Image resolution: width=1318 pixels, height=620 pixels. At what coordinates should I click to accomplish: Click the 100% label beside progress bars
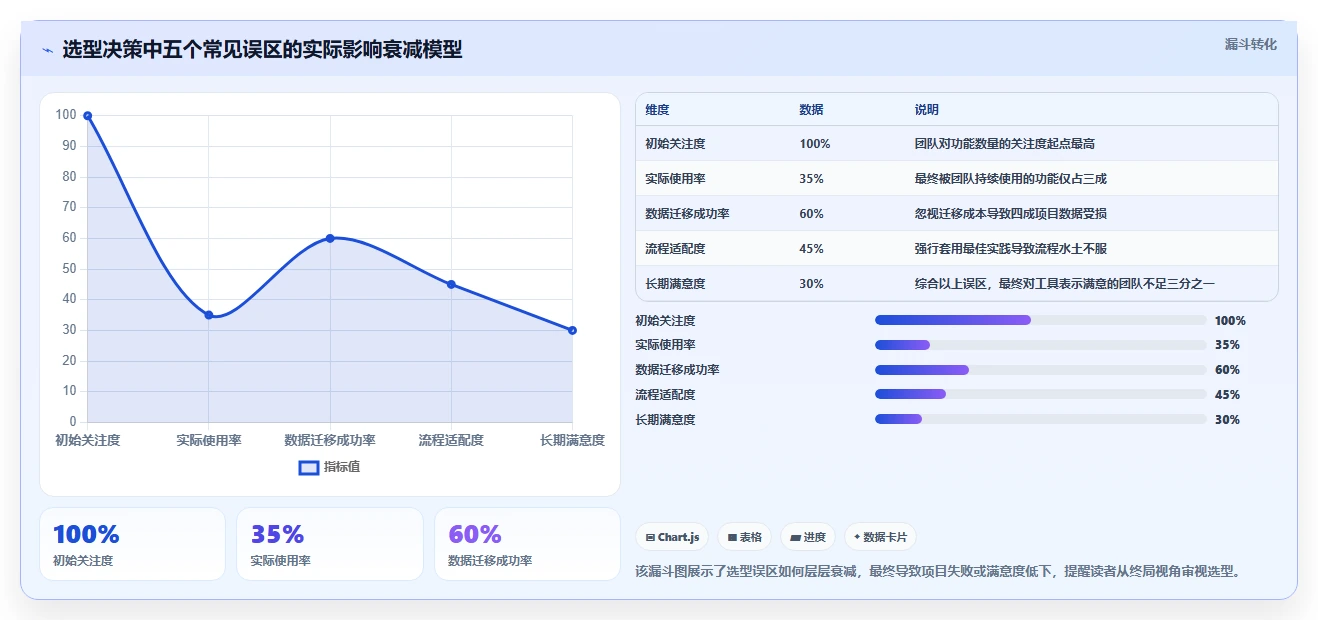(1230, 321)
